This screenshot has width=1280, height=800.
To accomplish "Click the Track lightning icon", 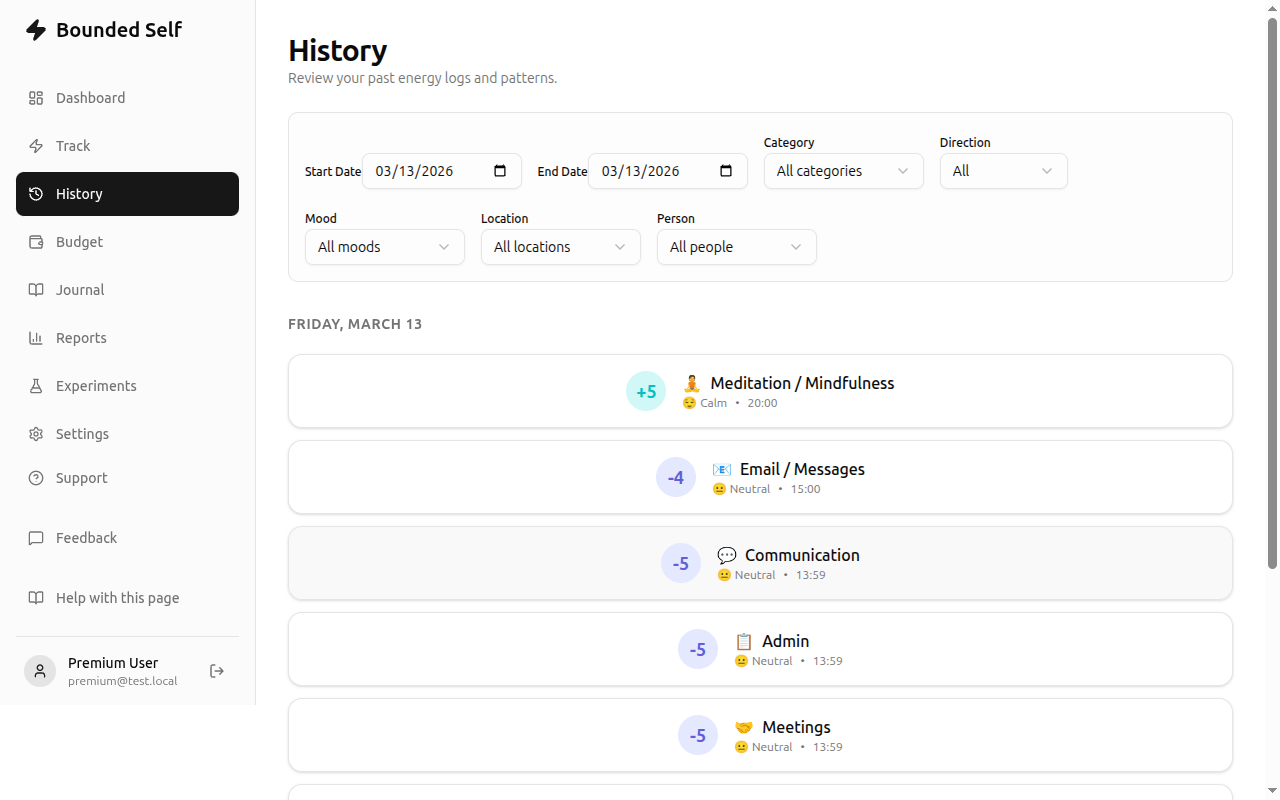I will click(x=36, y=145).
